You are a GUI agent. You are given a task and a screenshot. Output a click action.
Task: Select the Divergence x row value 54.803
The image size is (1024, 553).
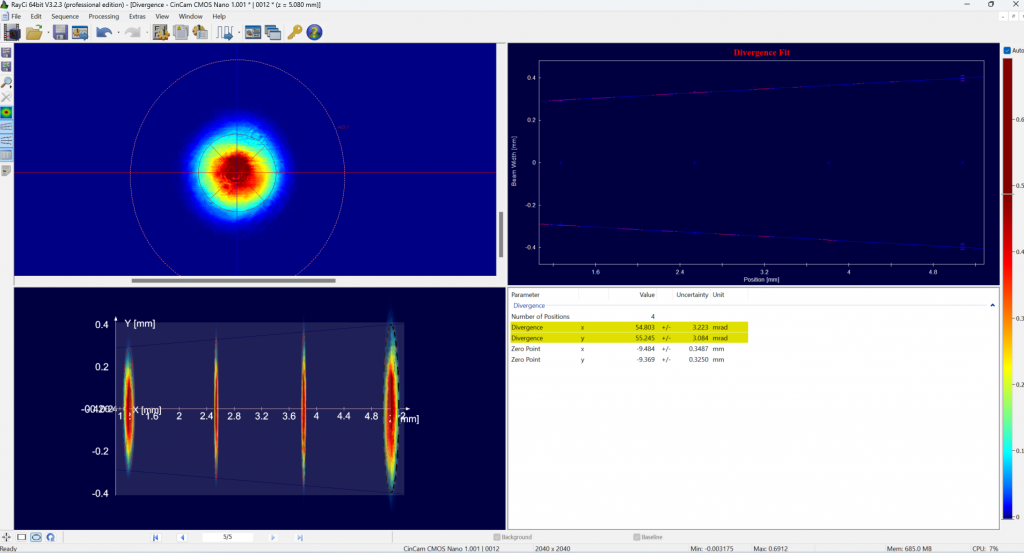point(645,327)
